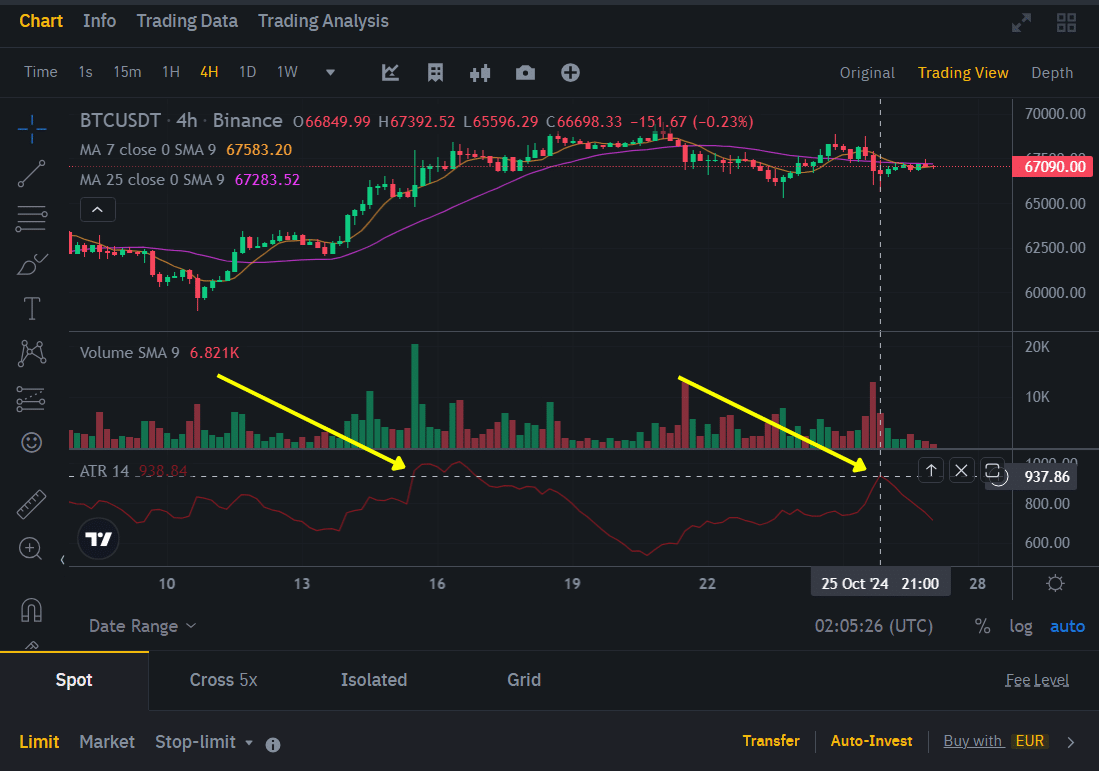Enable auto price scaling

coord(1067,626)
